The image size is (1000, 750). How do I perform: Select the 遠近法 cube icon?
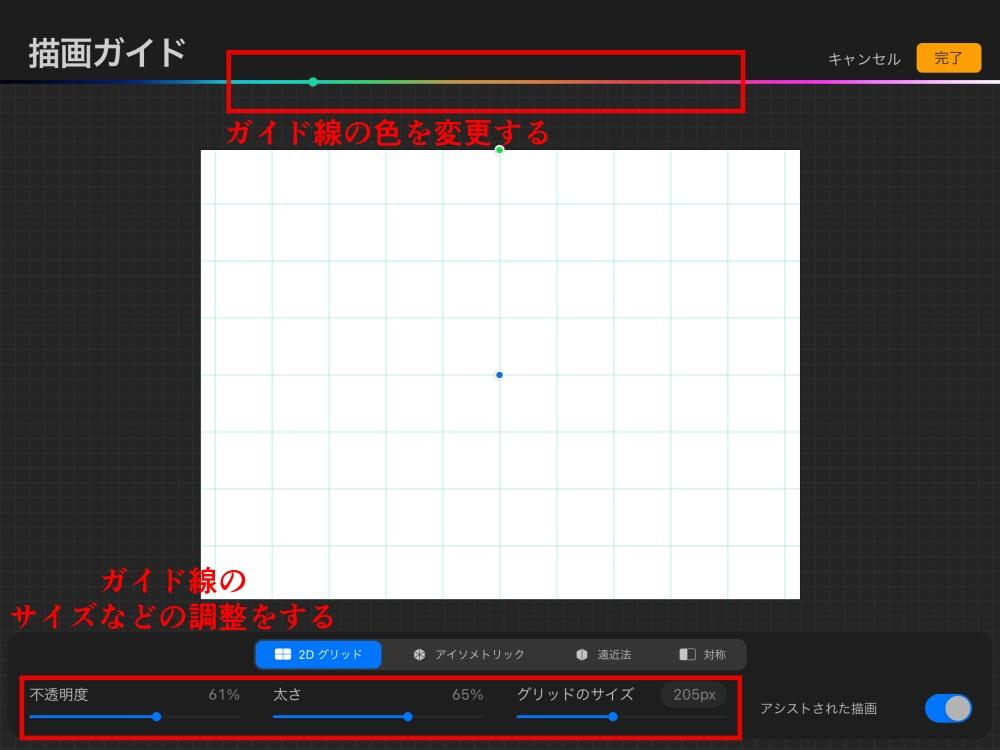click(582, 655)
